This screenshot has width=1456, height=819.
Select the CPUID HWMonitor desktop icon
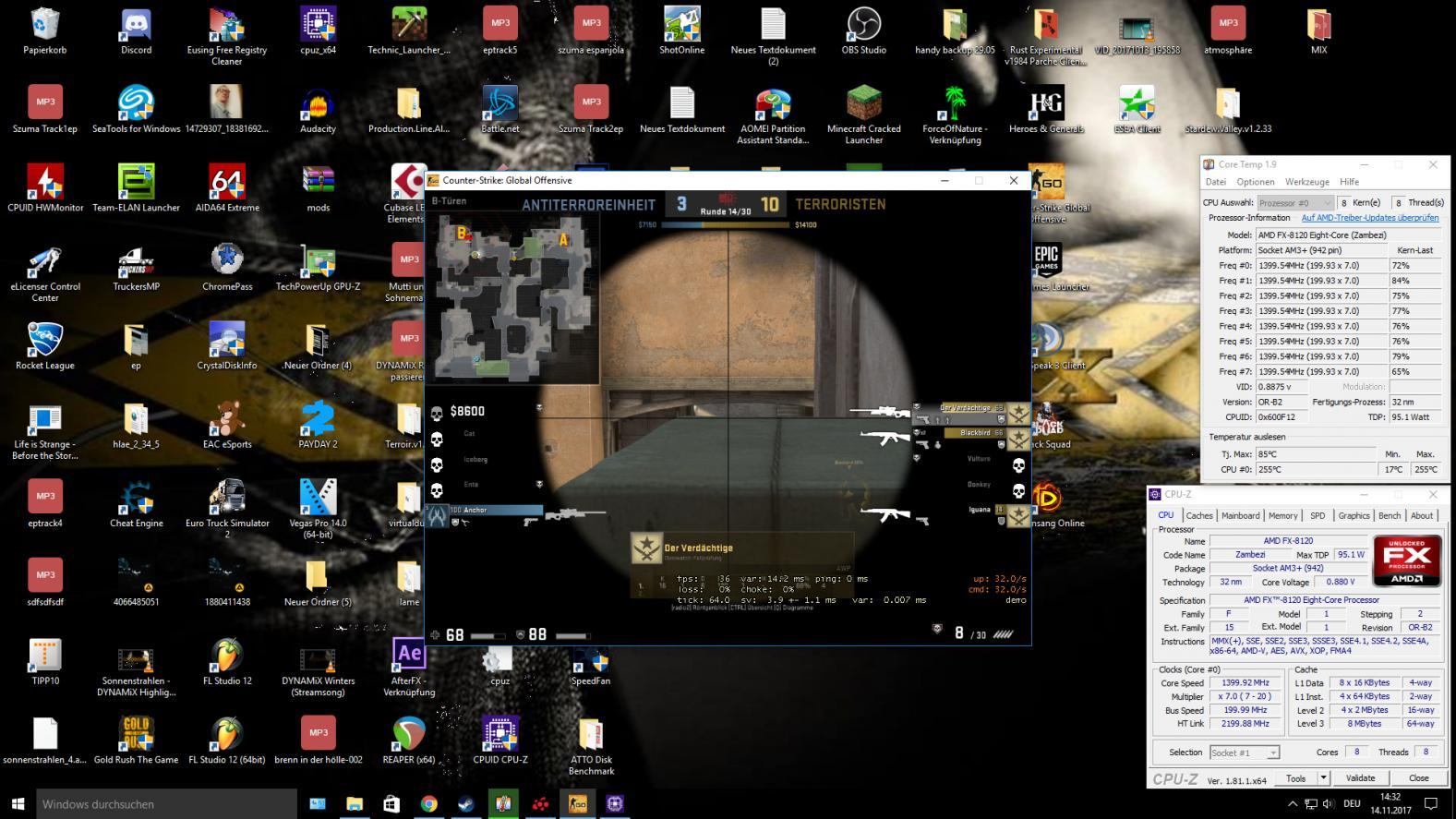point(45,188)
